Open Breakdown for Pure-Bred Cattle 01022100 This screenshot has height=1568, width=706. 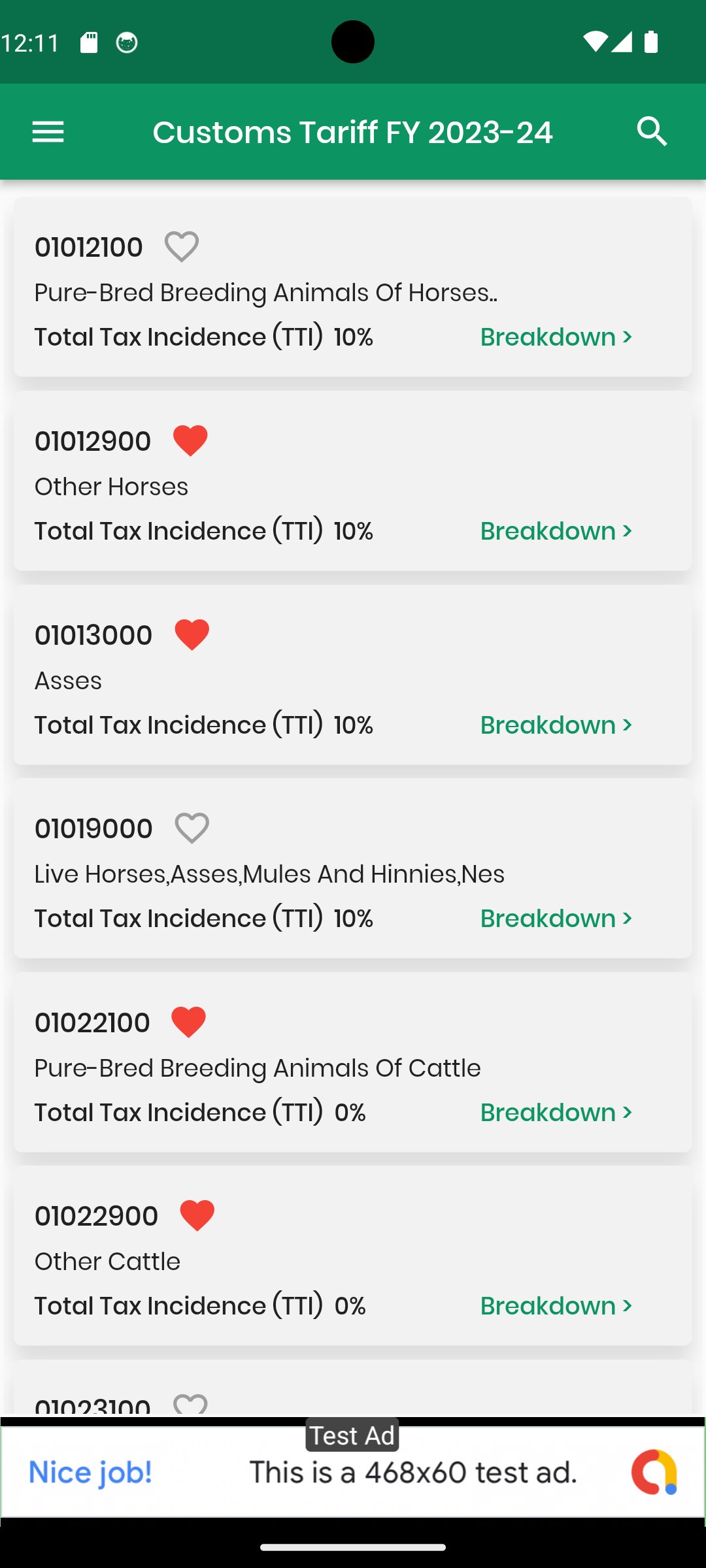[x=556, y=1113]
